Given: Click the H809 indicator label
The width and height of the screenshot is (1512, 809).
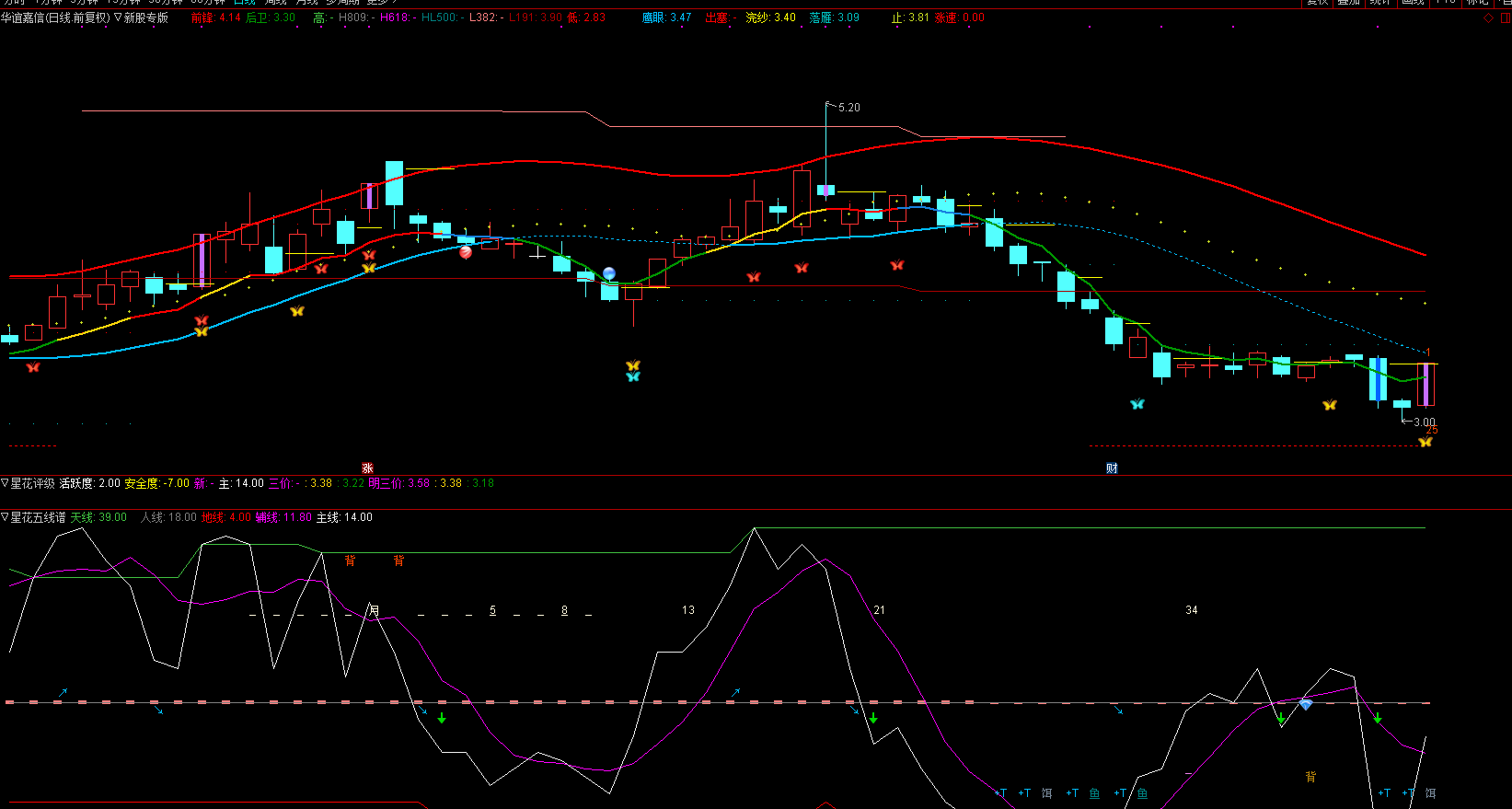Looking at the screenshot, I should click(357, 17).
